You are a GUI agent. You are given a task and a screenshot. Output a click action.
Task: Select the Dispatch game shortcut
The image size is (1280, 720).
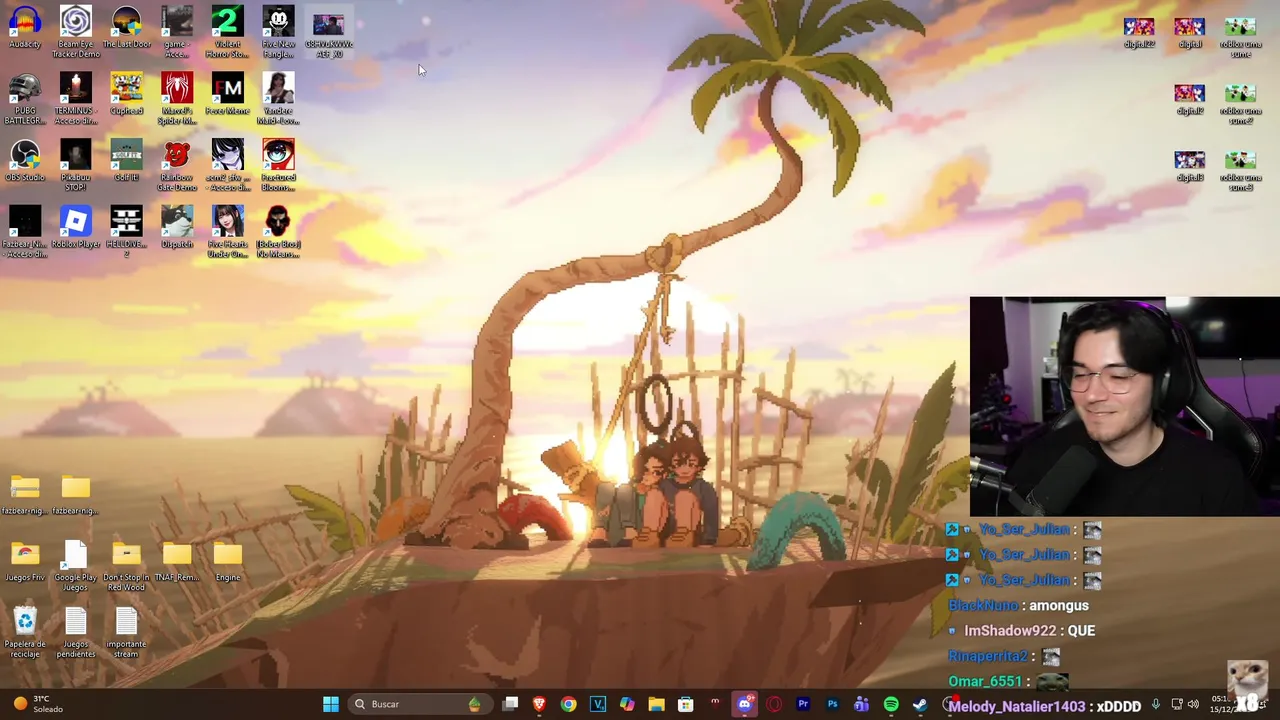click(177, 228)
